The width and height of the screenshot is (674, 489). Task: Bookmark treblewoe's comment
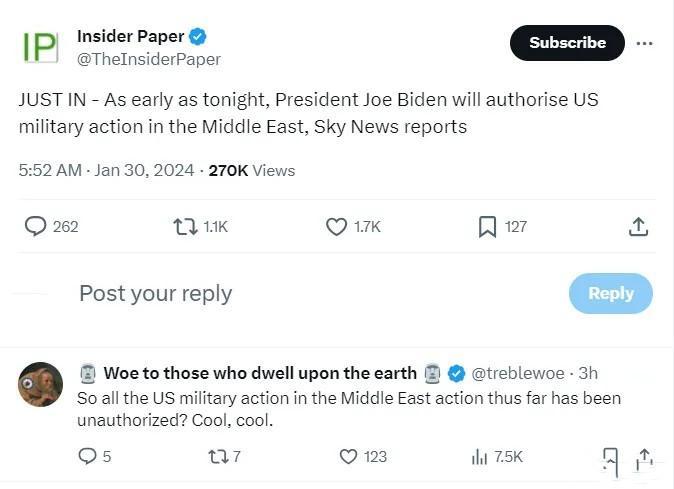(610, 461)
